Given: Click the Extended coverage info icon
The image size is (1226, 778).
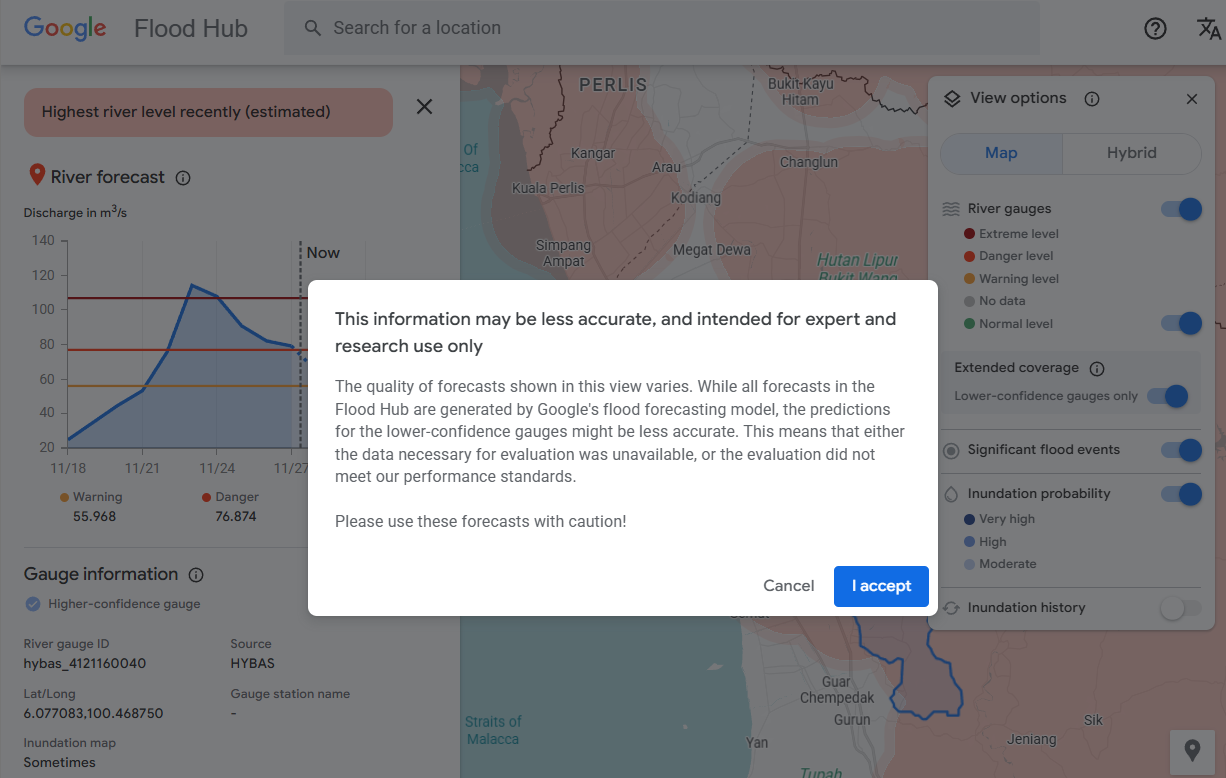Looking at the screenshot, I should pos(1096,369).
